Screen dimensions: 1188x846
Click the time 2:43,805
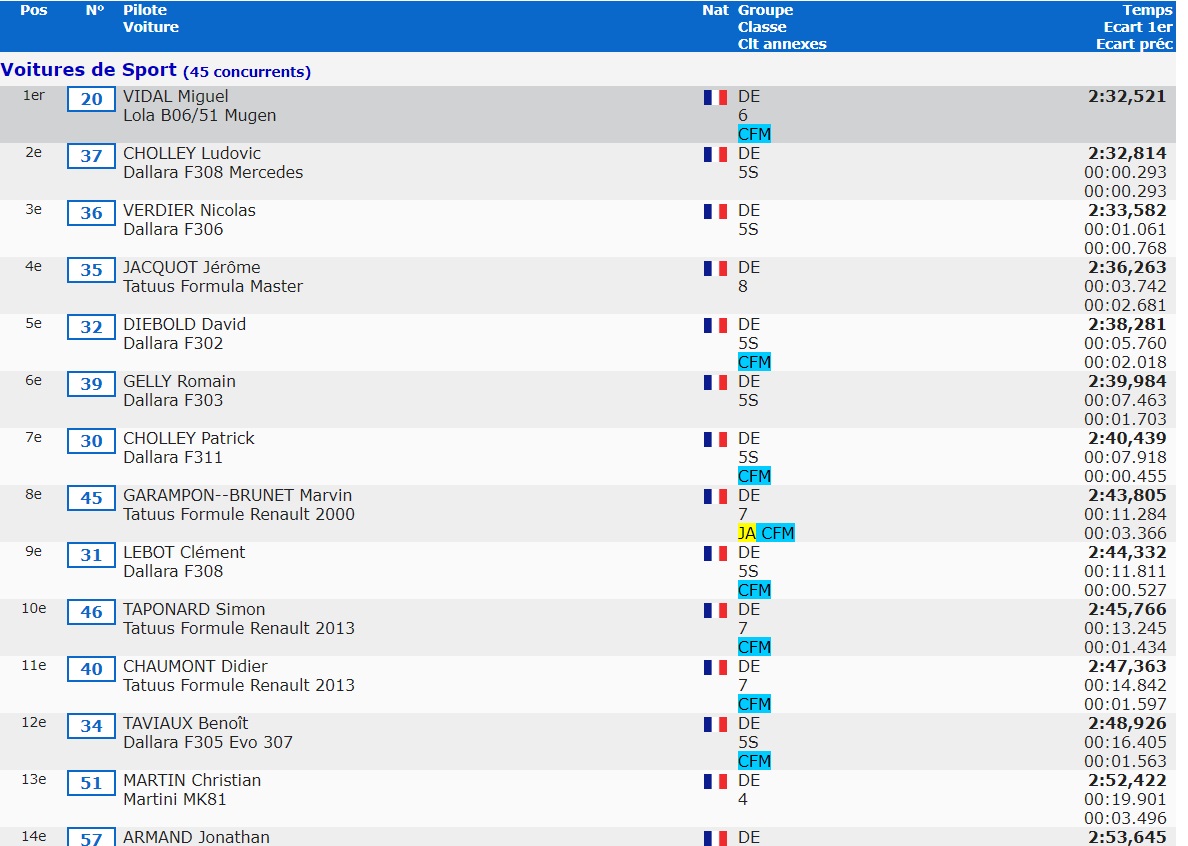(x=1127, y=495)
